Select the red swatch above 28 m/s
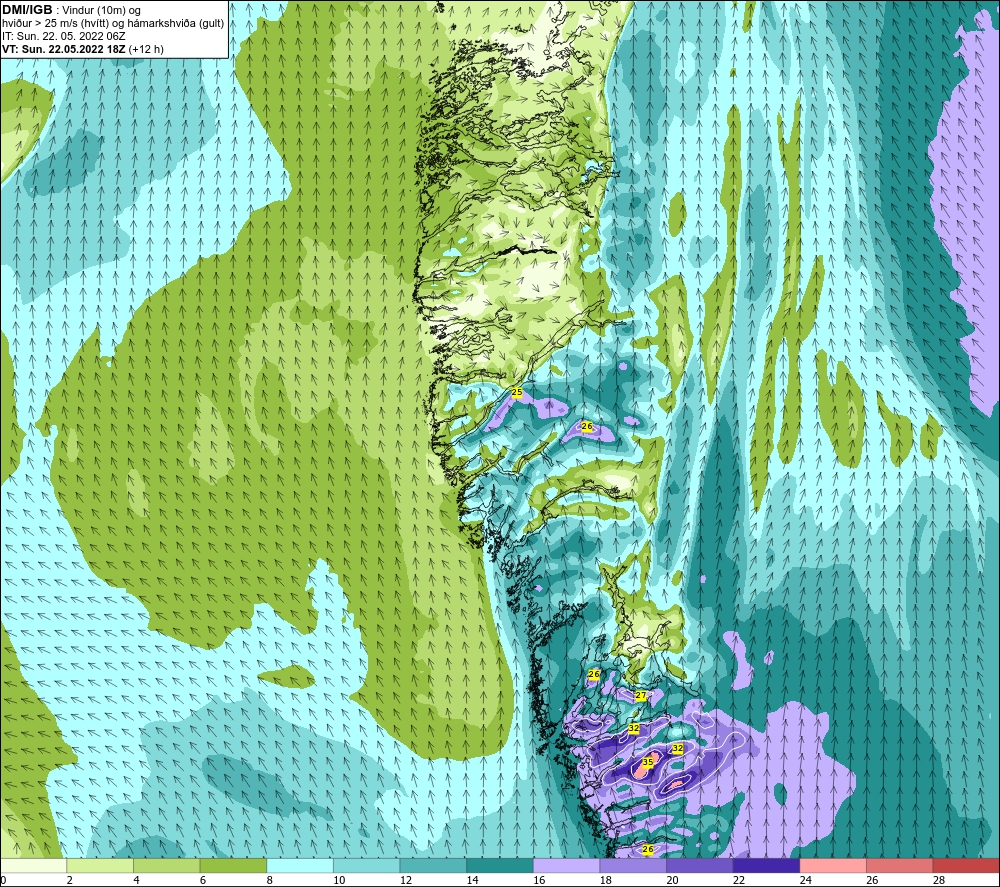This screenshot has height=887, width=1000. 966,865
